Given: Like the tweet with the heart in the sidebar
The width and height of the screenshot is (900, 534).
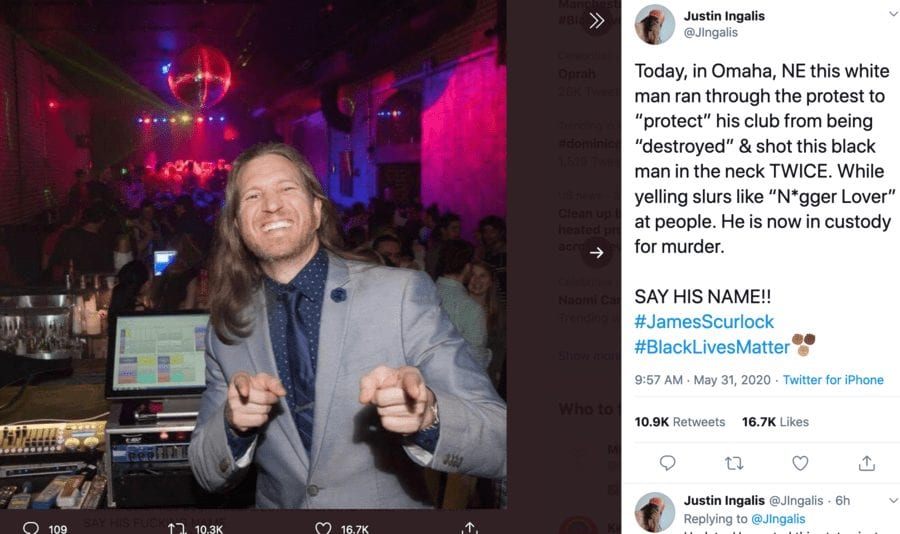Looking at the screenshot, I should coord(800,463).
